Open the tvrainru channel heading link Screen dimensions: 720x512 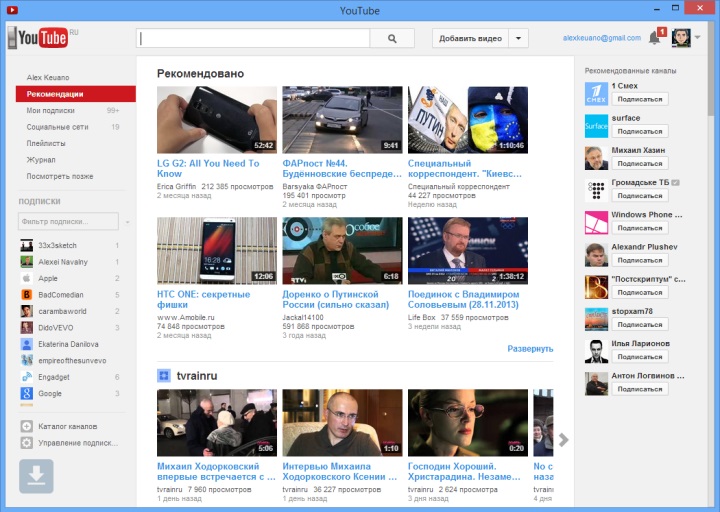[197, 375]
